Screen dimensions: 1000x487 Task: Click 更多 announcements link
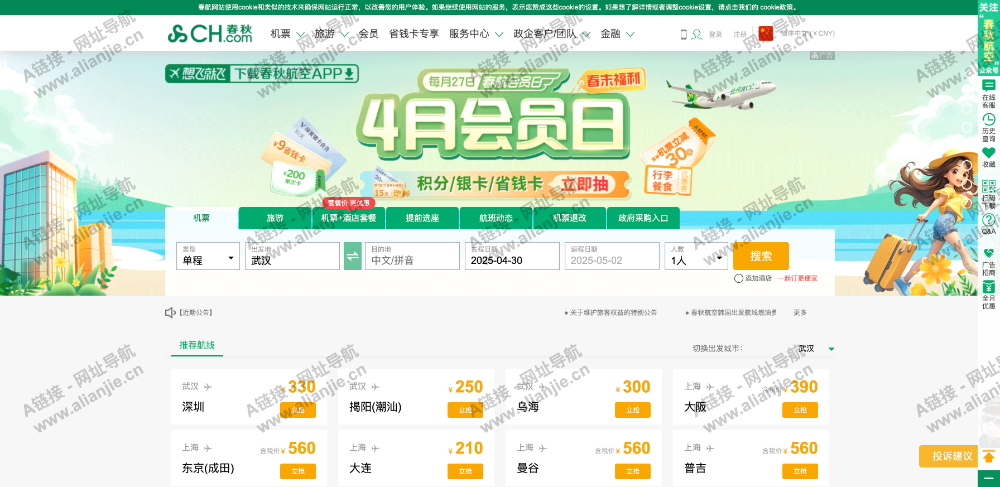800,313
